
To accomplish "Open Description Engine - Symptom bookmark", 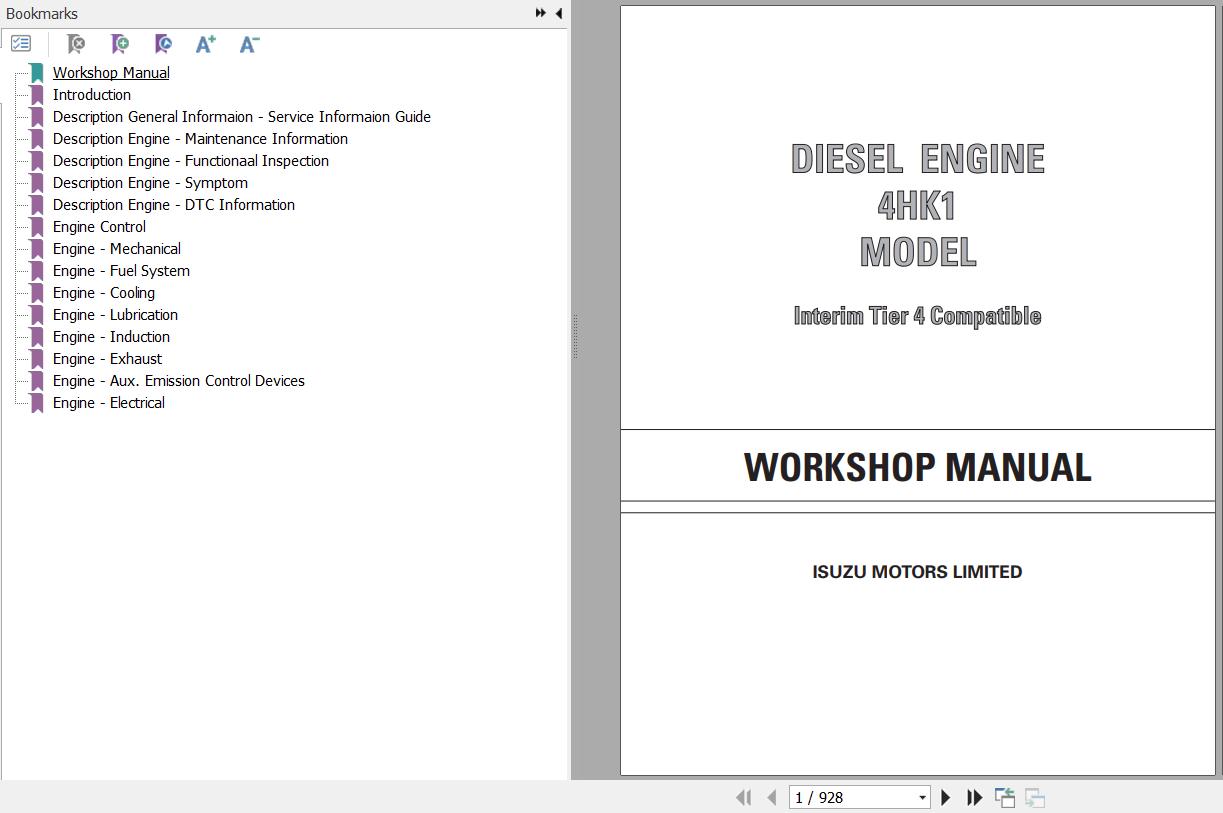I will 150,183.
